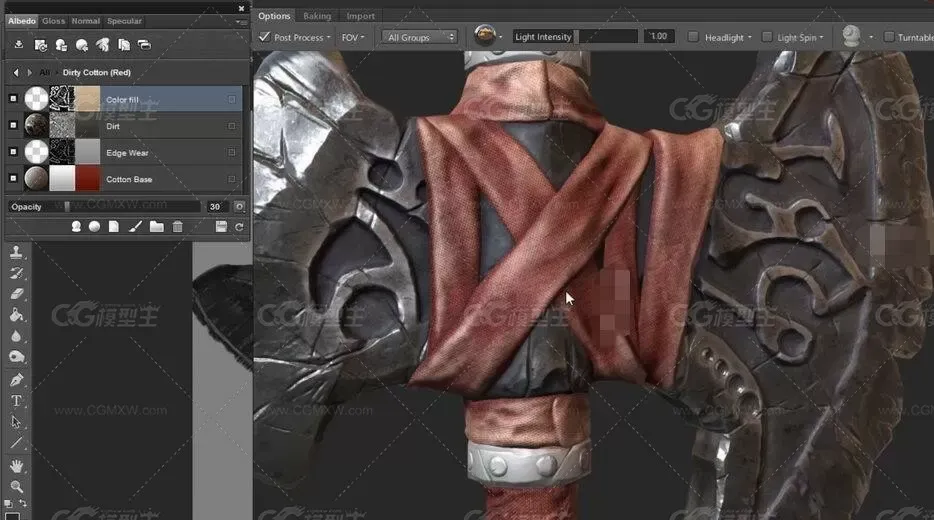Go back with the left arrow
The height and width of the screenshot is (520, 934).
[x=16, y=73]
